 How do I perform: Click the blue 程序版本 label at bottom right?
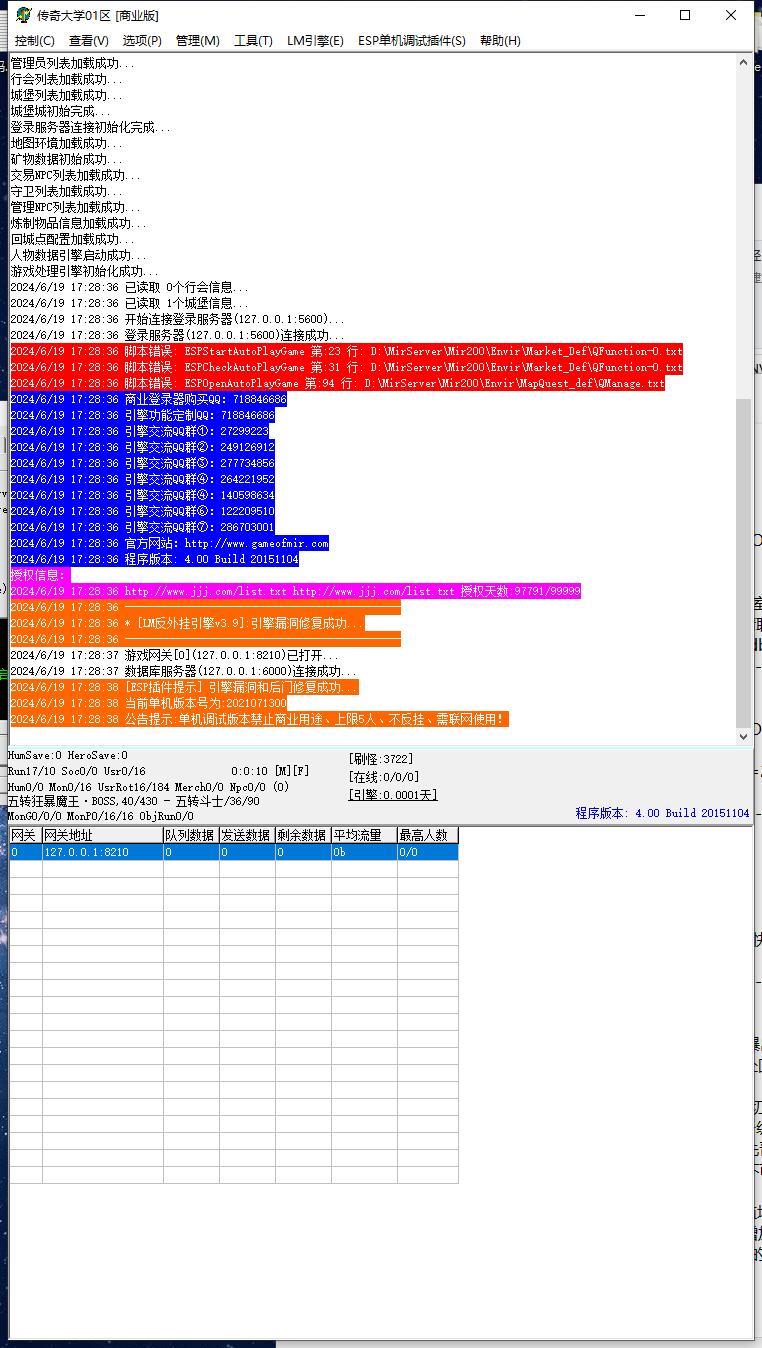point(662,813)
